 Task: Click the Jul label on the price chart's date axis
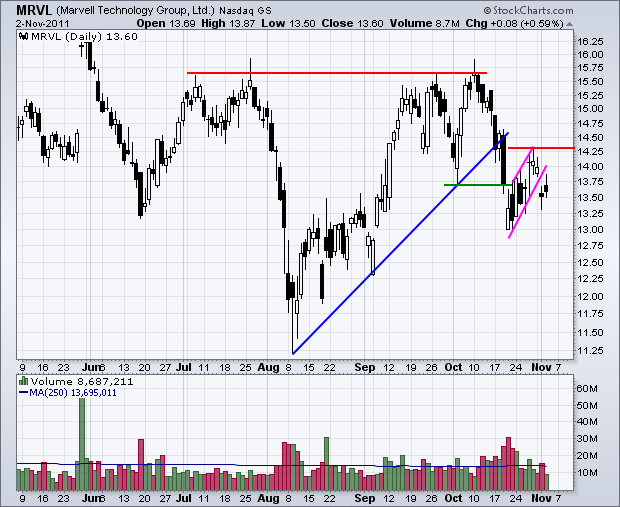tap(184, 367)
